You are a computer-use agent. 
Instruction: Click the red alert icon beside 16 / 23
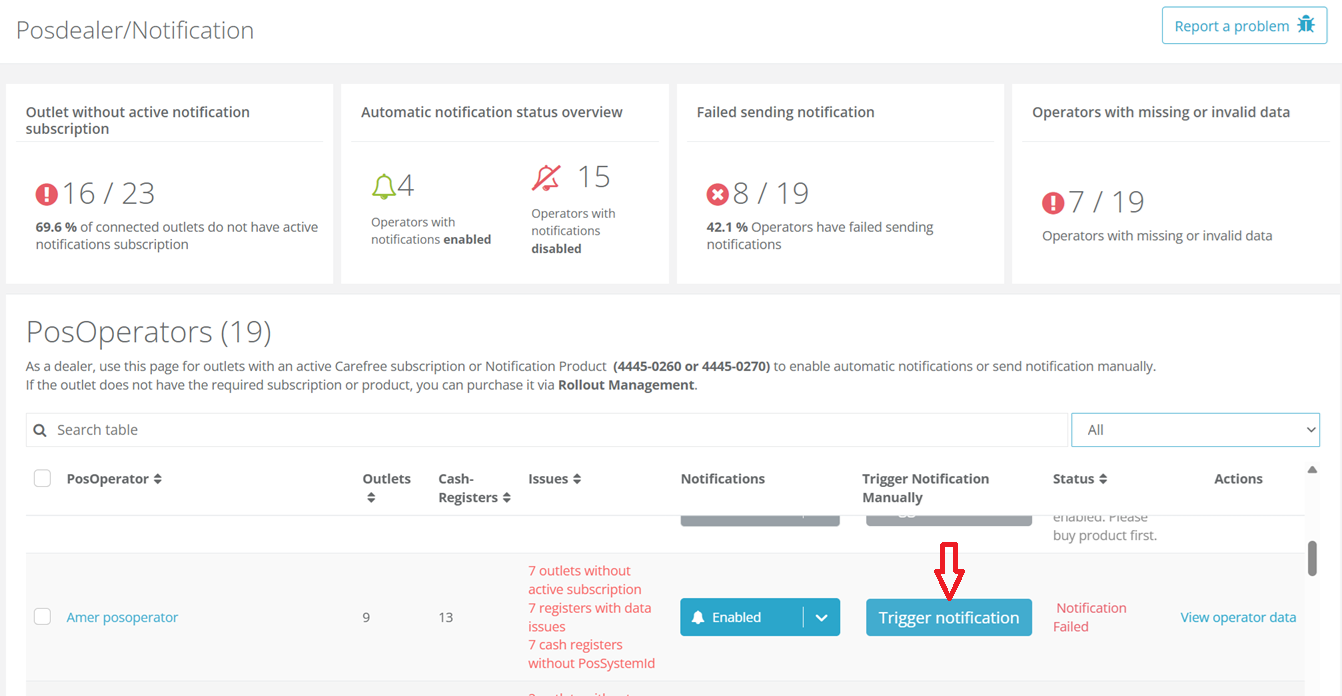[47, 194]
